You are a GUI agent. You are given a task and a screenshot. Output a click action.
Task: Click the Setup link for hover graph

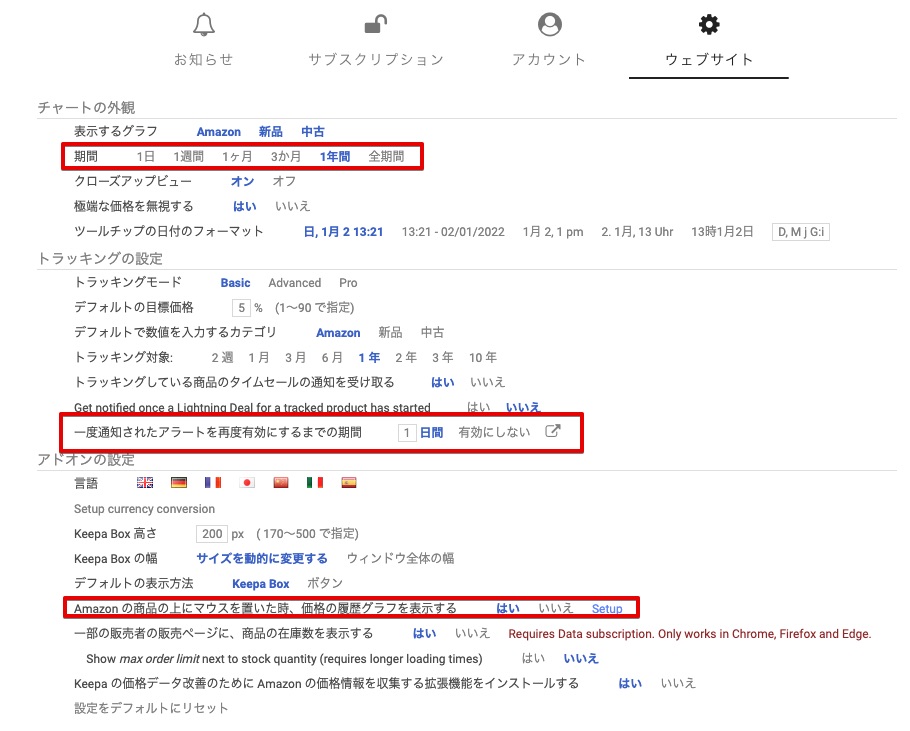607,608
